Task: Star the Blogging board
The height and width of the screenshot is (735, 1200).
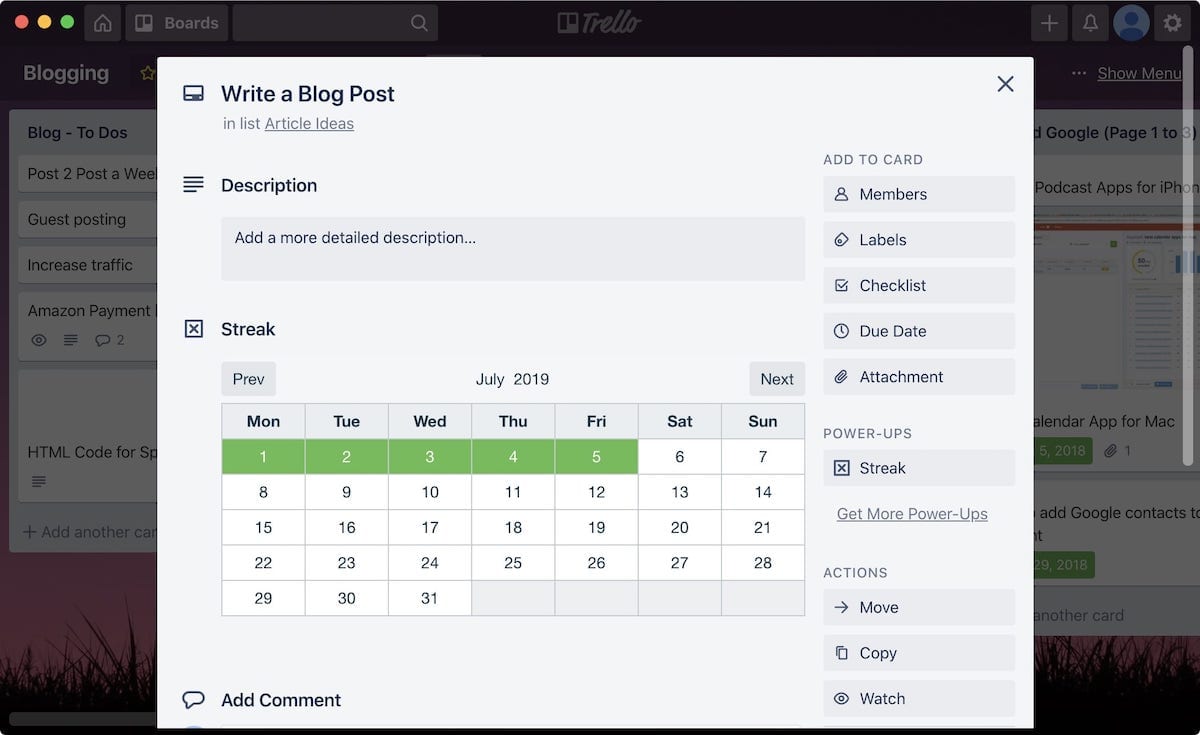Action: coord(147,73)
